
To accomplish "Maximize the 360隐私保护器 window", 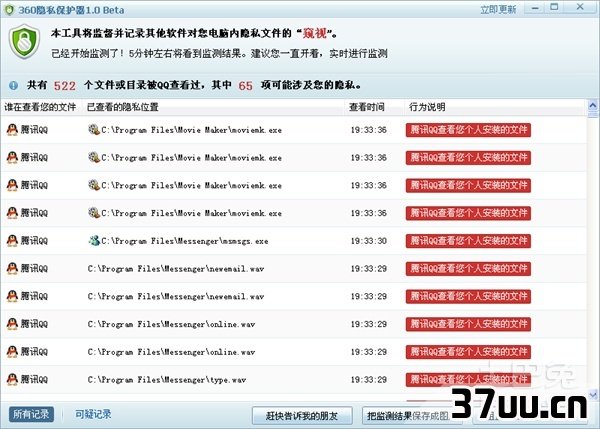I will 554,7.
